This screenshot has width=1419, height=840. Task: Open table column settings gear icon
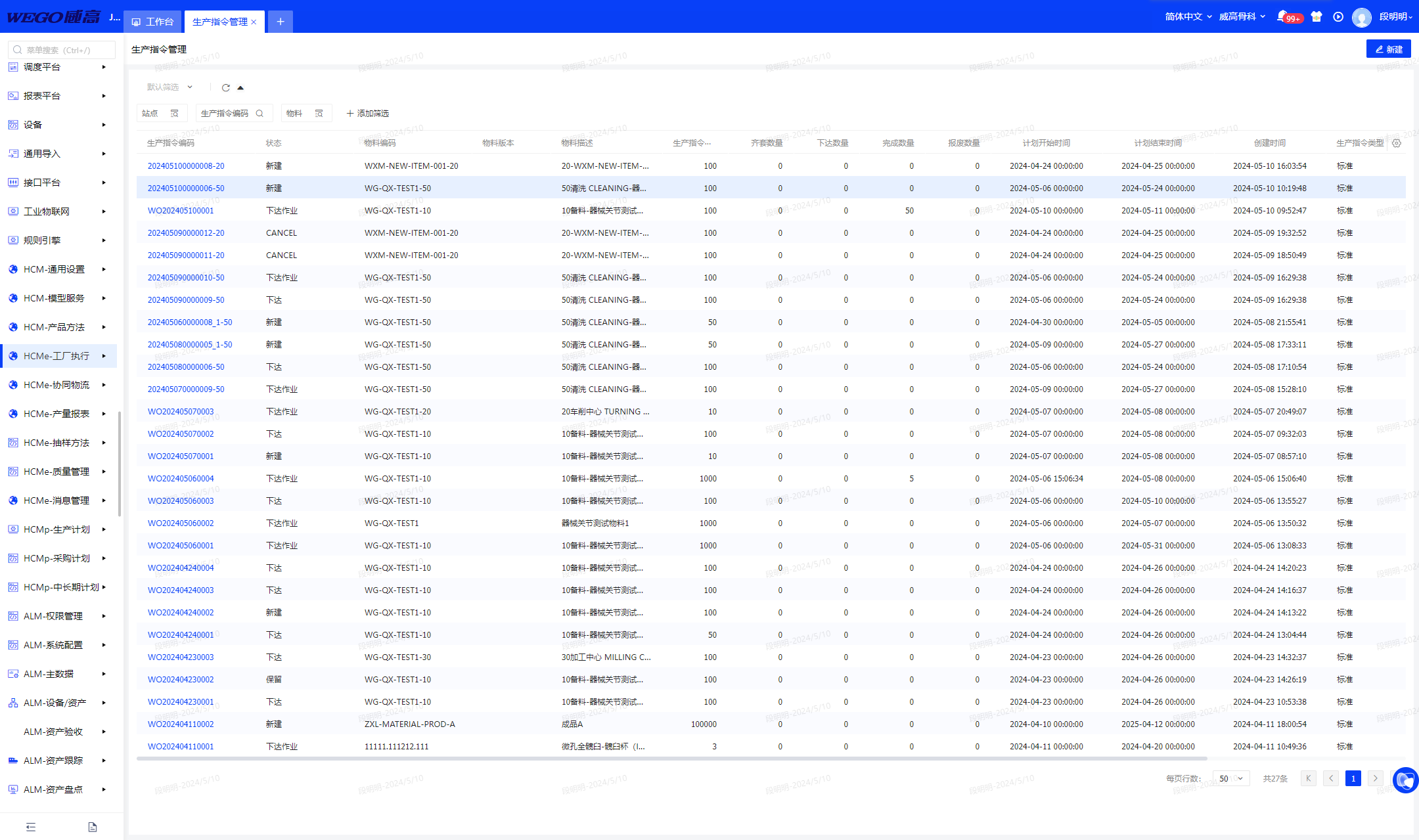(x=1397, y=143)
